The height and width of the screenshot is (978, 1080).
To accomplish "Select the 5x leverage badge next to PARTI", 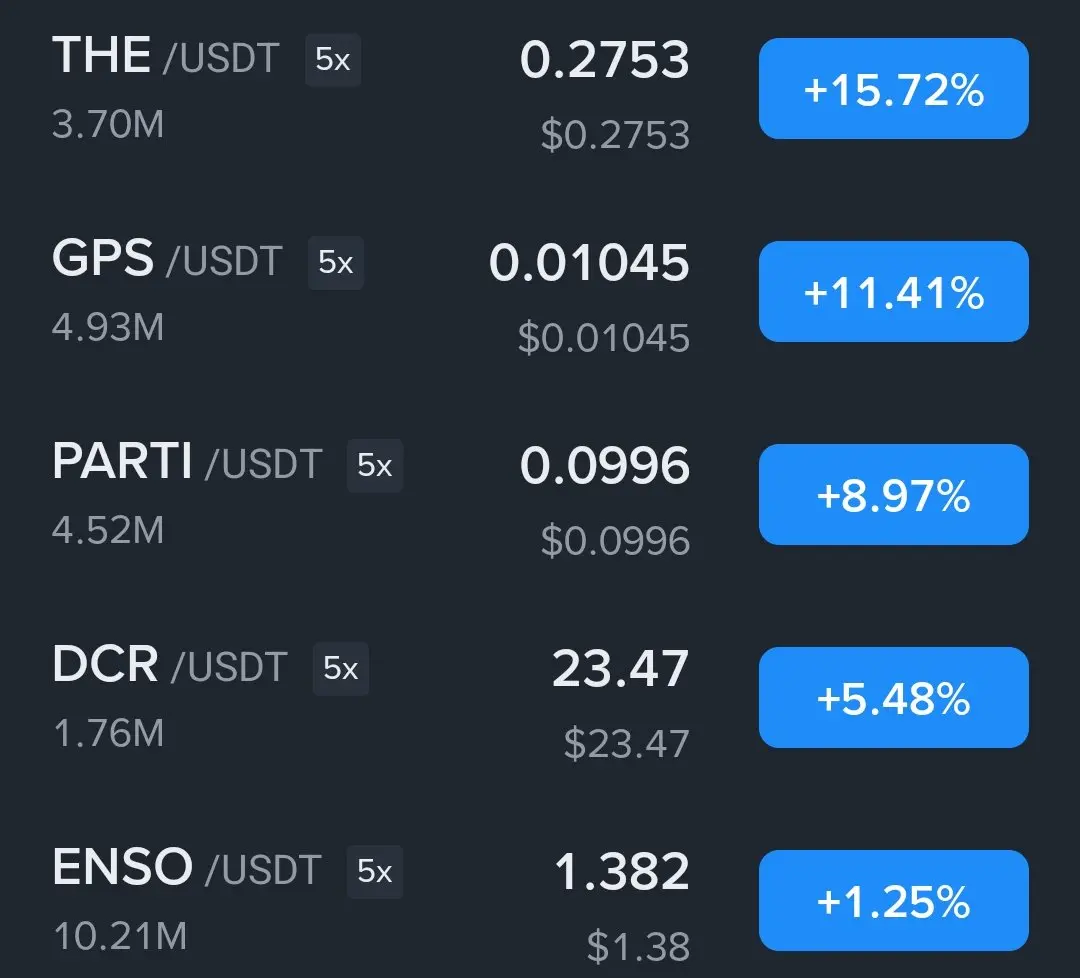I will point(375,466).
